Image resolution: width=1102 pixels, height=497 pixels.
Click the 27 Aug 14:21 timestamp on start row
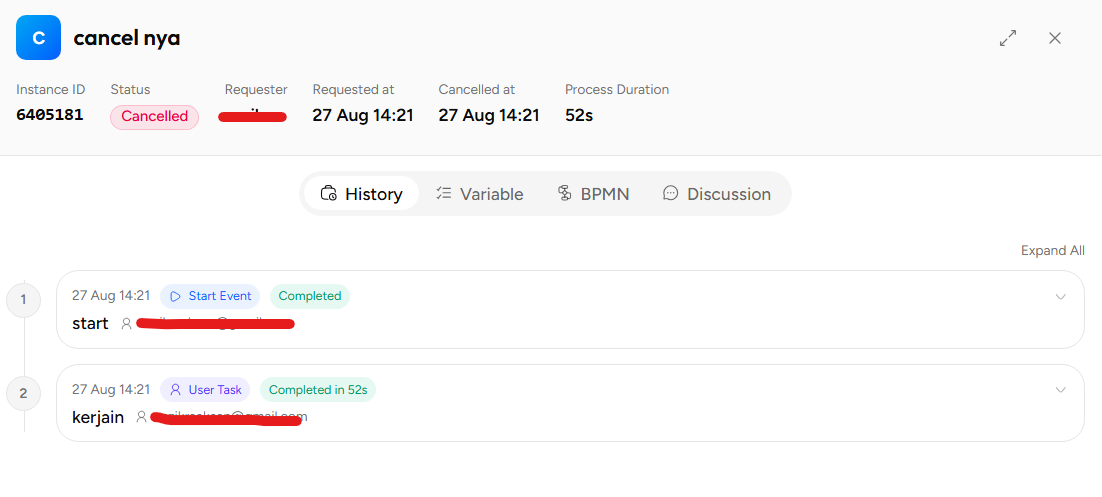(x=111, y=296)
